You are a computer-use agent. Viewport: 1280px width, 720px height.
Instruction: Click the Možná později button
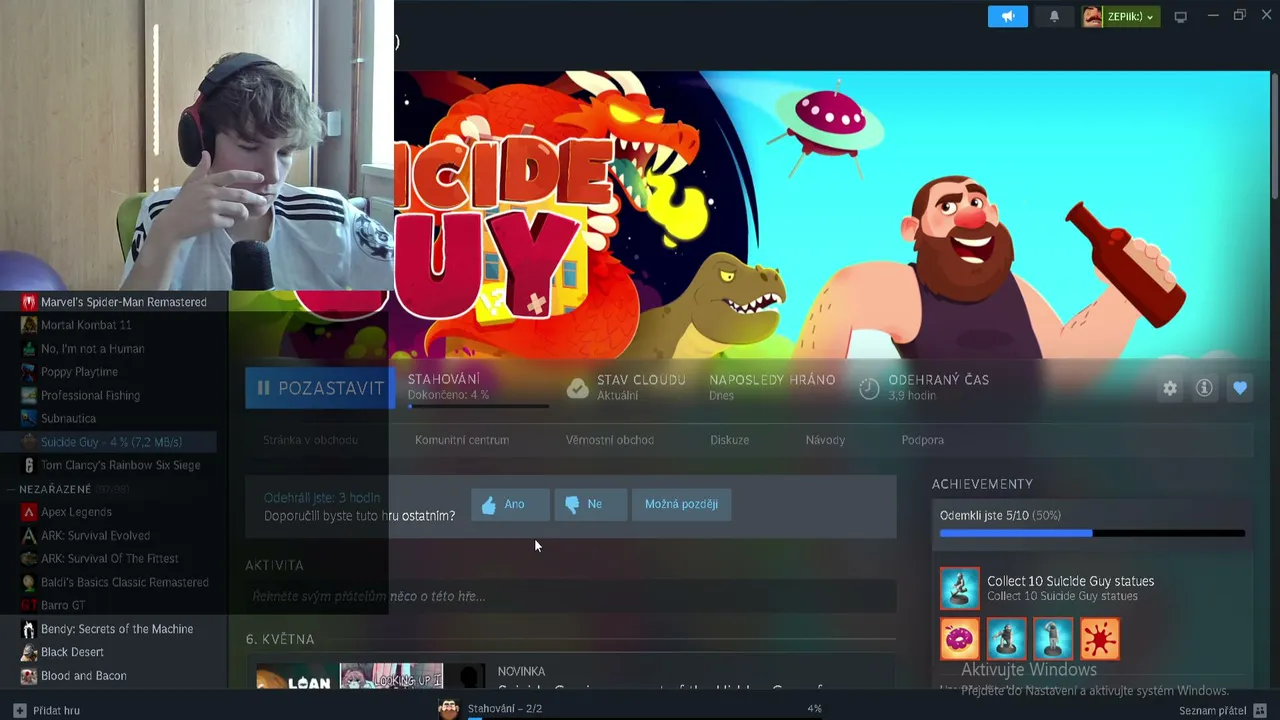[681, 505]
